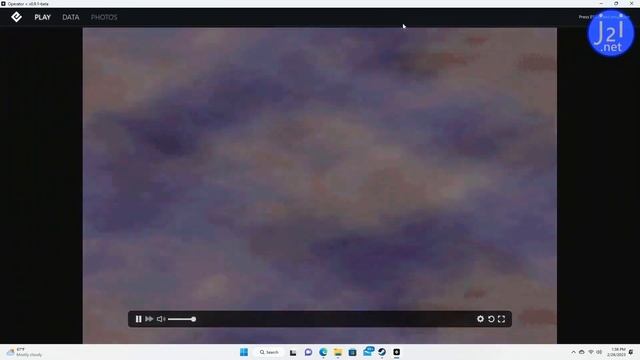Open the notification center icon
Image resolution: width=640 pixels, height=360 pixels.
pyautogui.click(x=631, y=352)
